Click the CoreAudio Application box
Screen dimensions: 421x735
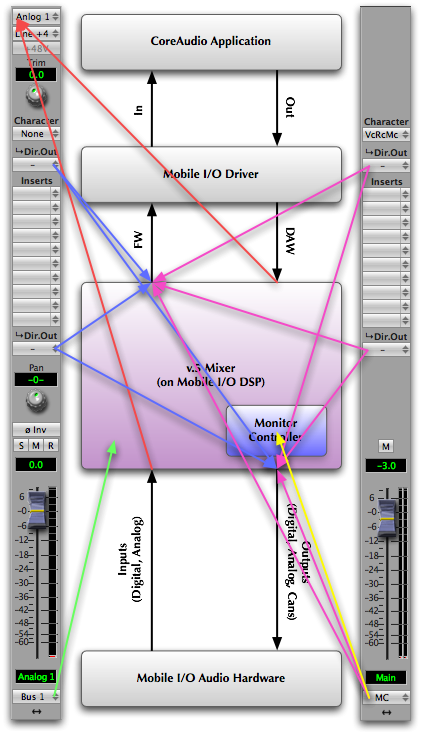(x=211, y=42)
